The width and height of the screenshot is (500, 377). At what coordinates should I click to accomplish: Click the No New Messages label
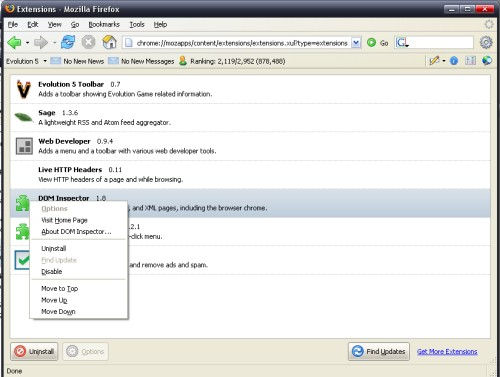tap(148, 61)
